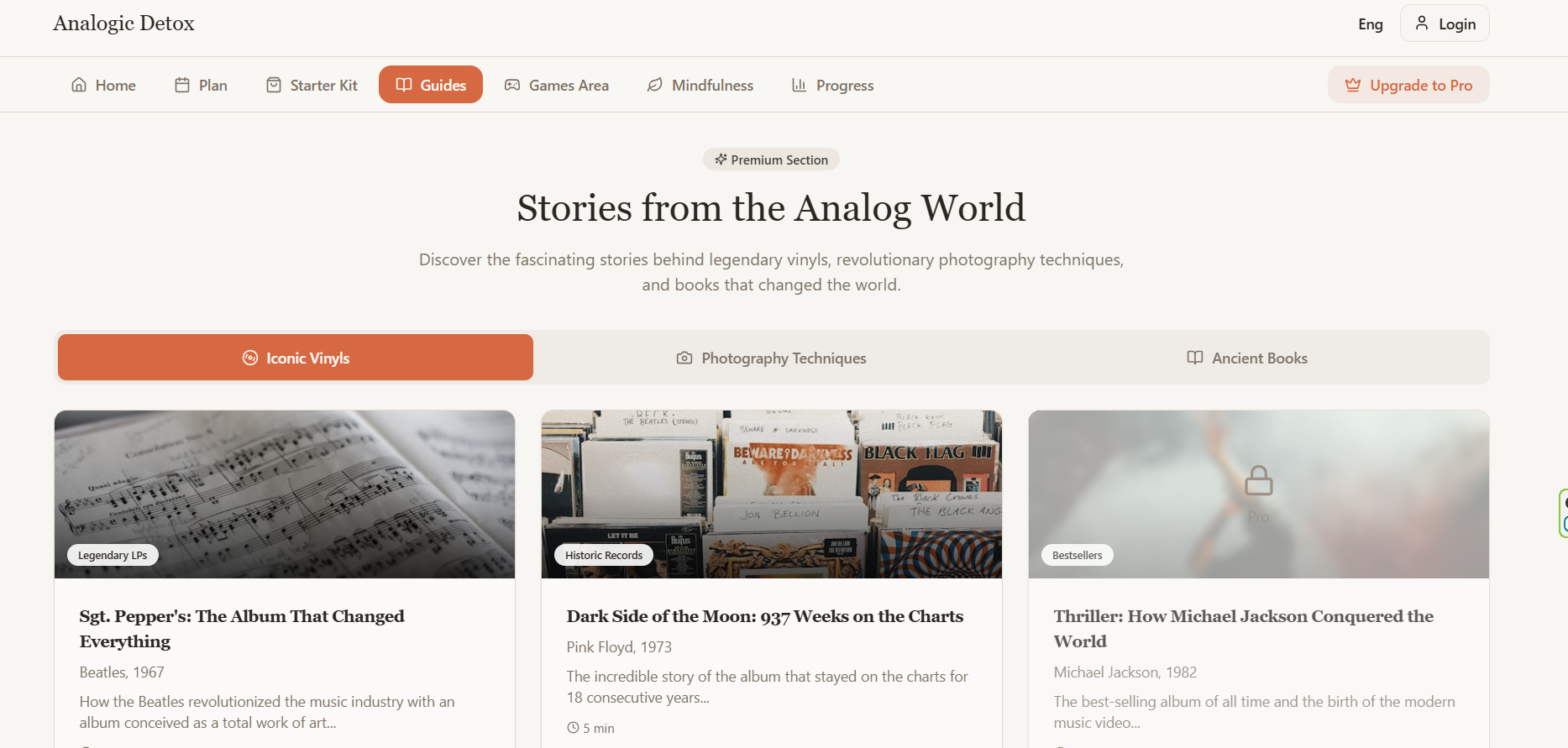Click the Upgrade to Pro button

(1408, 85)
